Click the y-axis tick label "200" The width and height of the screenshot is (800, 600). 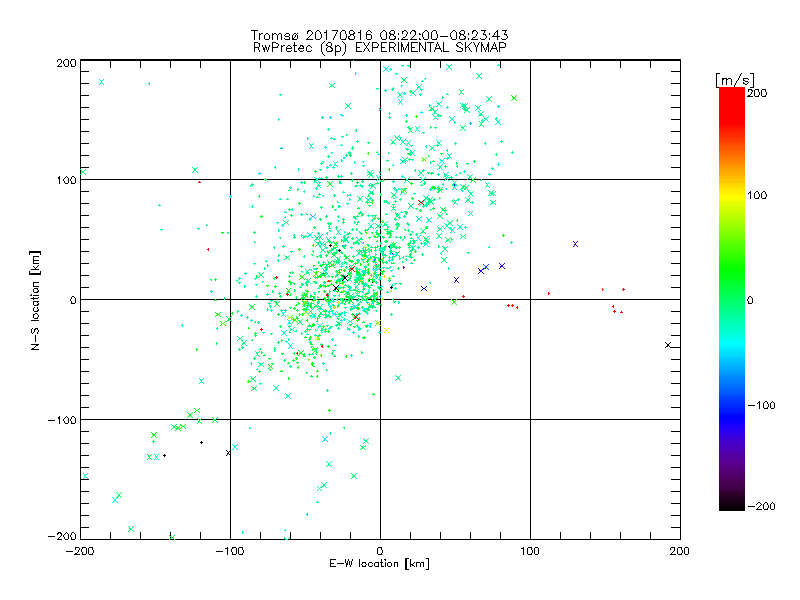66,63
